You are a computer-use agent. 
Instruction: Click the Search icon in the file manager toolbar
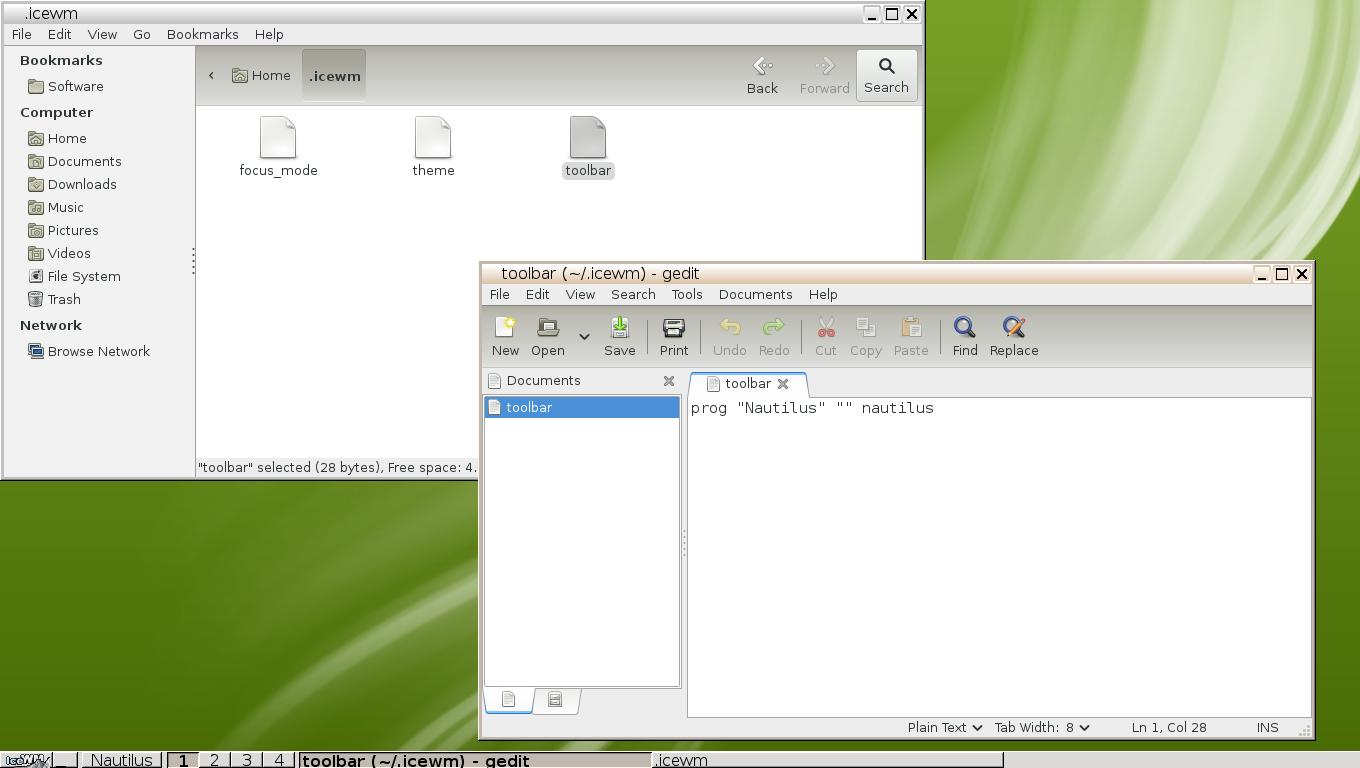(886, 75)
